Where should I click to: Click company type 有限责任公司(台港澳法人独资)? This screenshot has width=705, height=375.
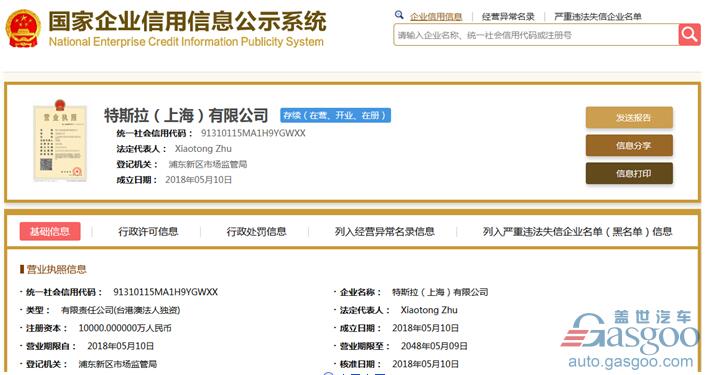pyautogui.click(x=120, y=310)
